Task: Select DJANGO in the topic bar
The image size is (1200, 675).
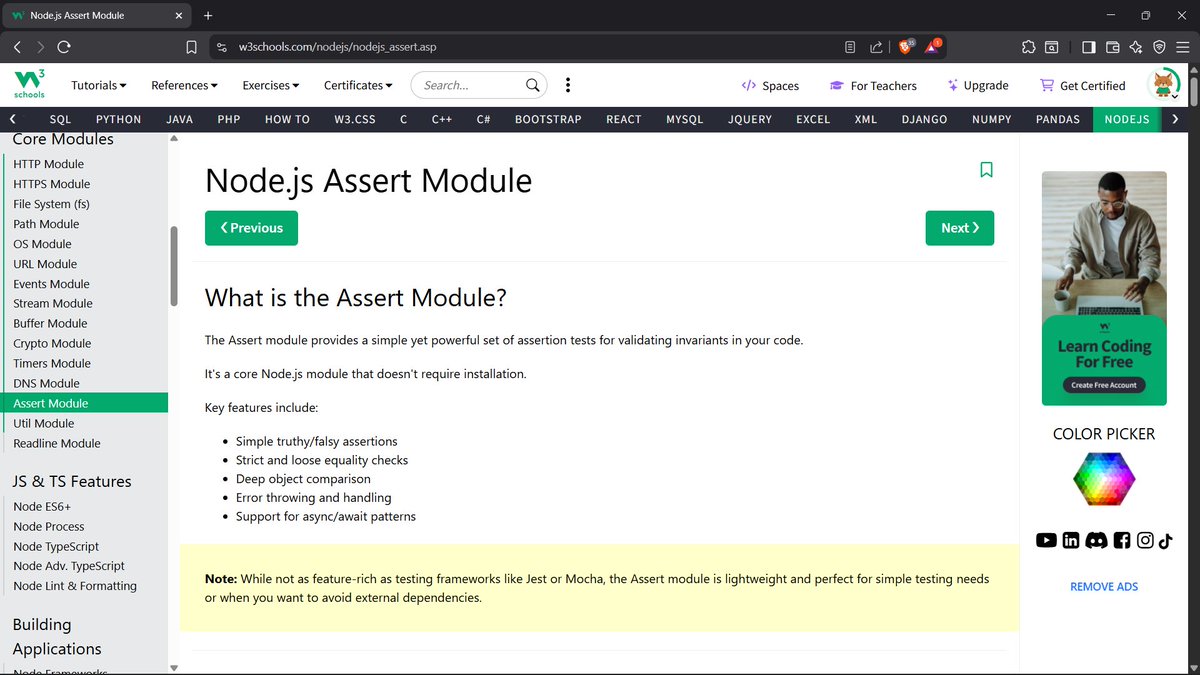Action: [924, 119]
